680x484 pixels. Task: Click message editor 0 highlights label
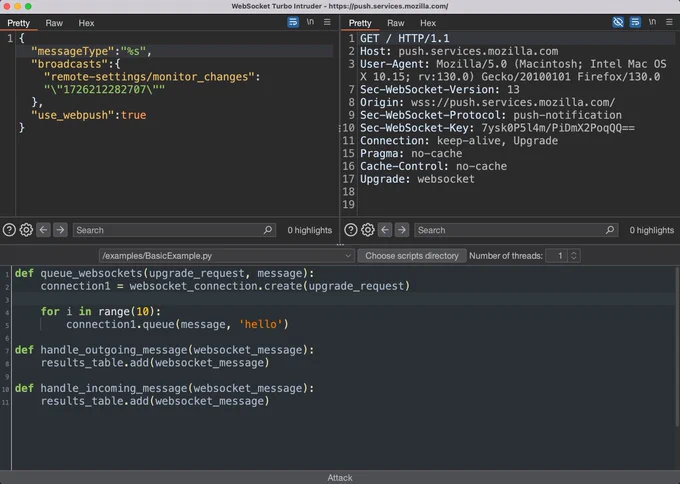click(309, 230)
